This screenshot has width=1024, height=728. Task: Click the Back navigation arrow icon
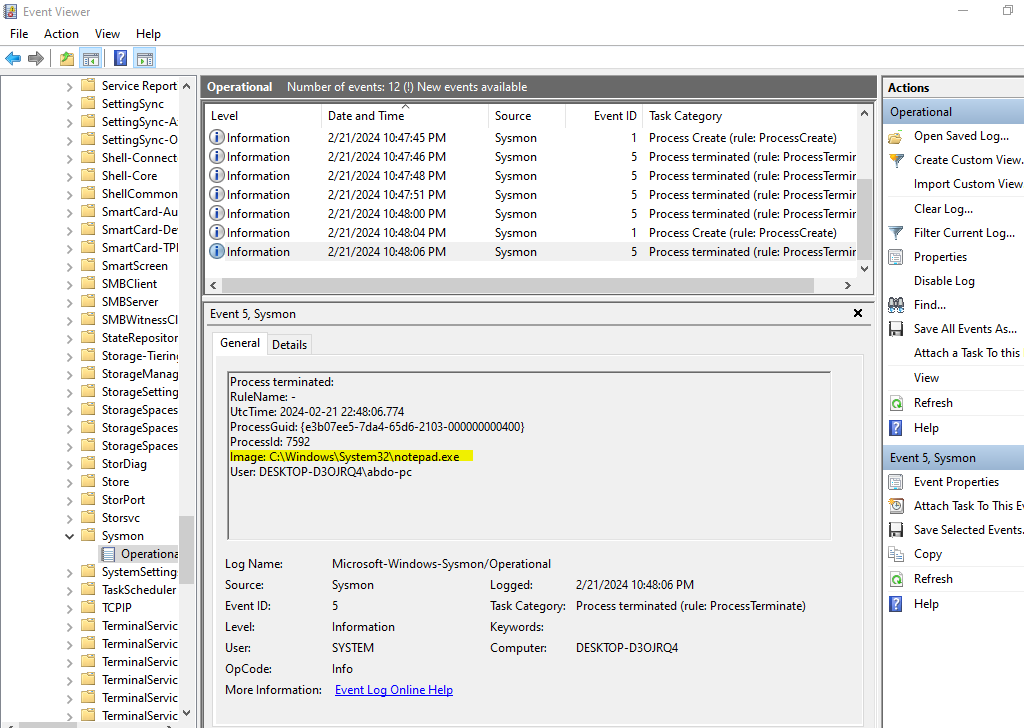[x=12, y=57]
